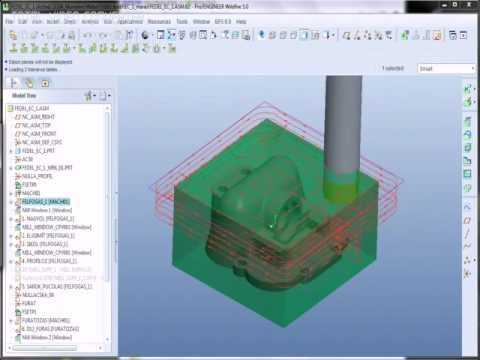This screenshot has height=360, width=480.
Task: Toggle datum planes display
Action: [347, 35]
